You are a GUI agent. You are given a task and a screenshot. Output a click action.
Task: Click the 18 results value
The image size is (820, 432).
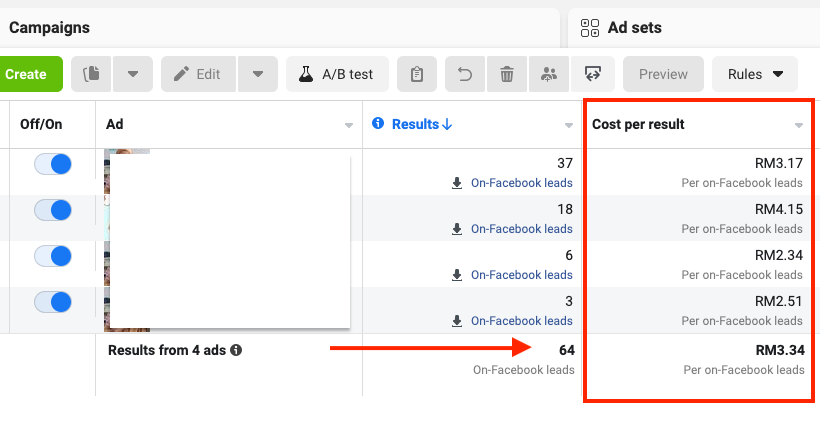coord(565,209)
